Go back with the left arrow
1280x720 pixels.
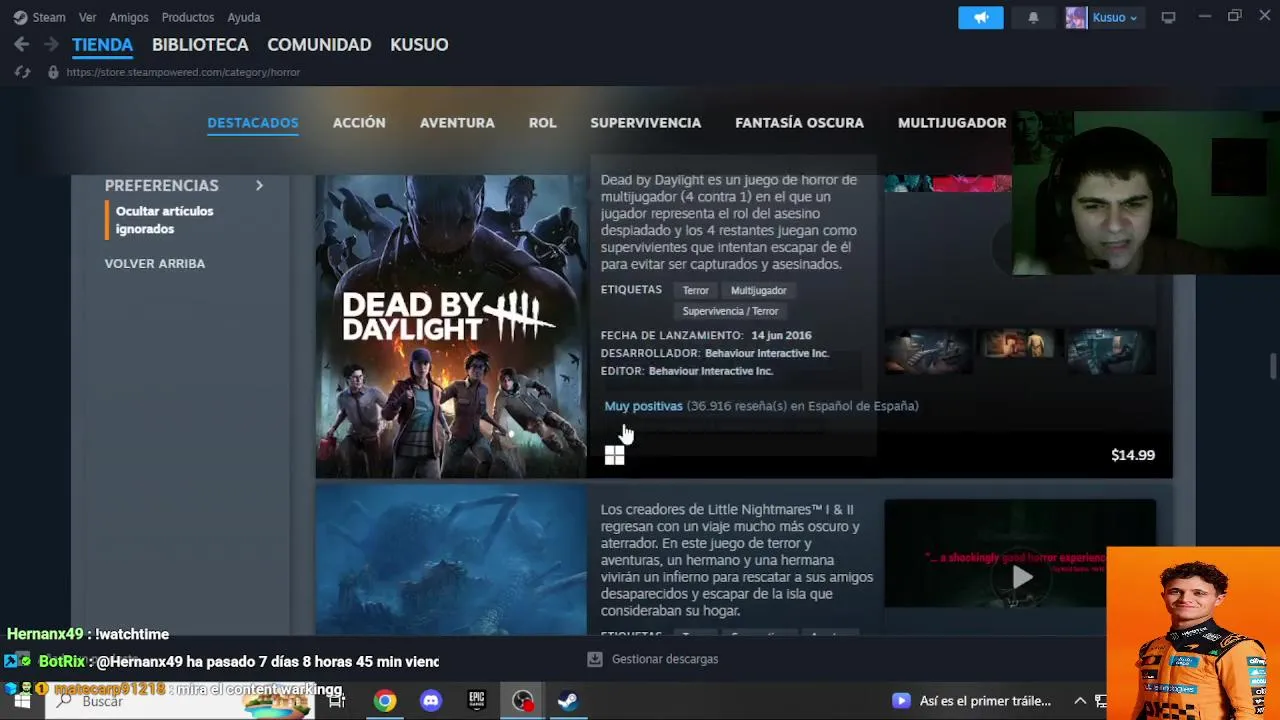[x=22, y=44]
